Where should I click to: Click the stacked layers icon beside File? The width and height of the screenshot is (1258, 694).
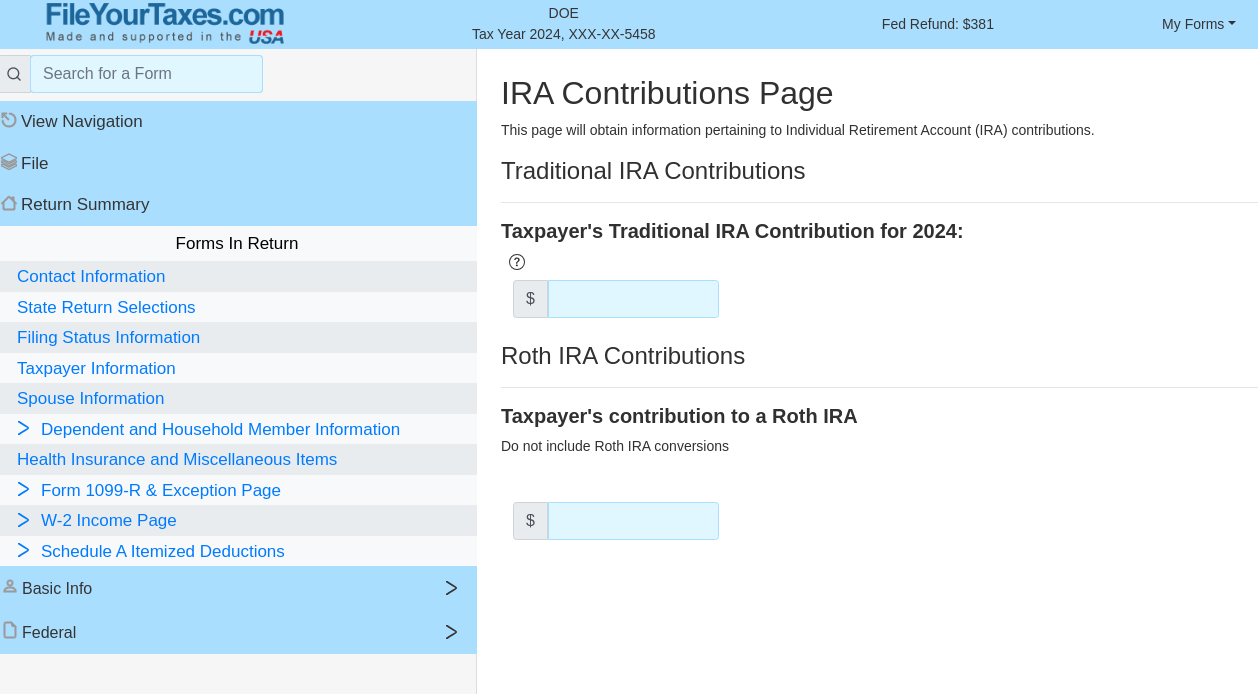point(9,161)
